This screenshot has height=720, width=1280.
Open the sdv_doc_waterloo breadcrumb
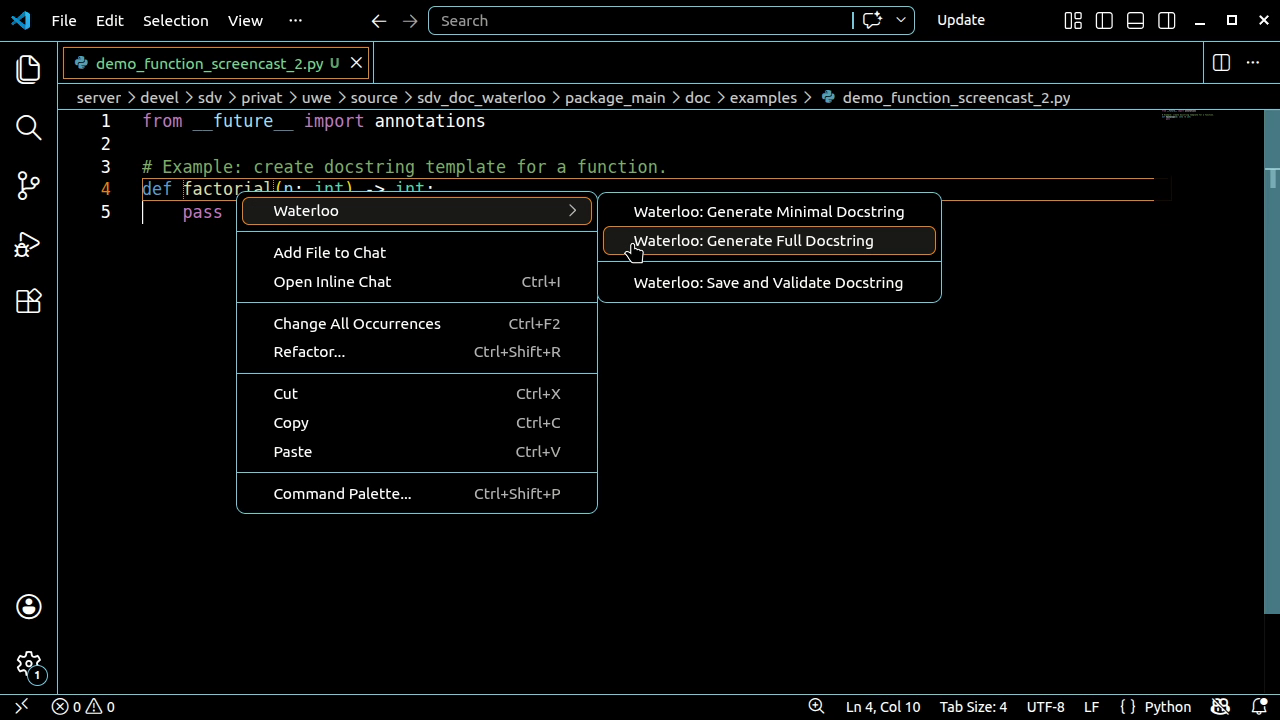481,98
